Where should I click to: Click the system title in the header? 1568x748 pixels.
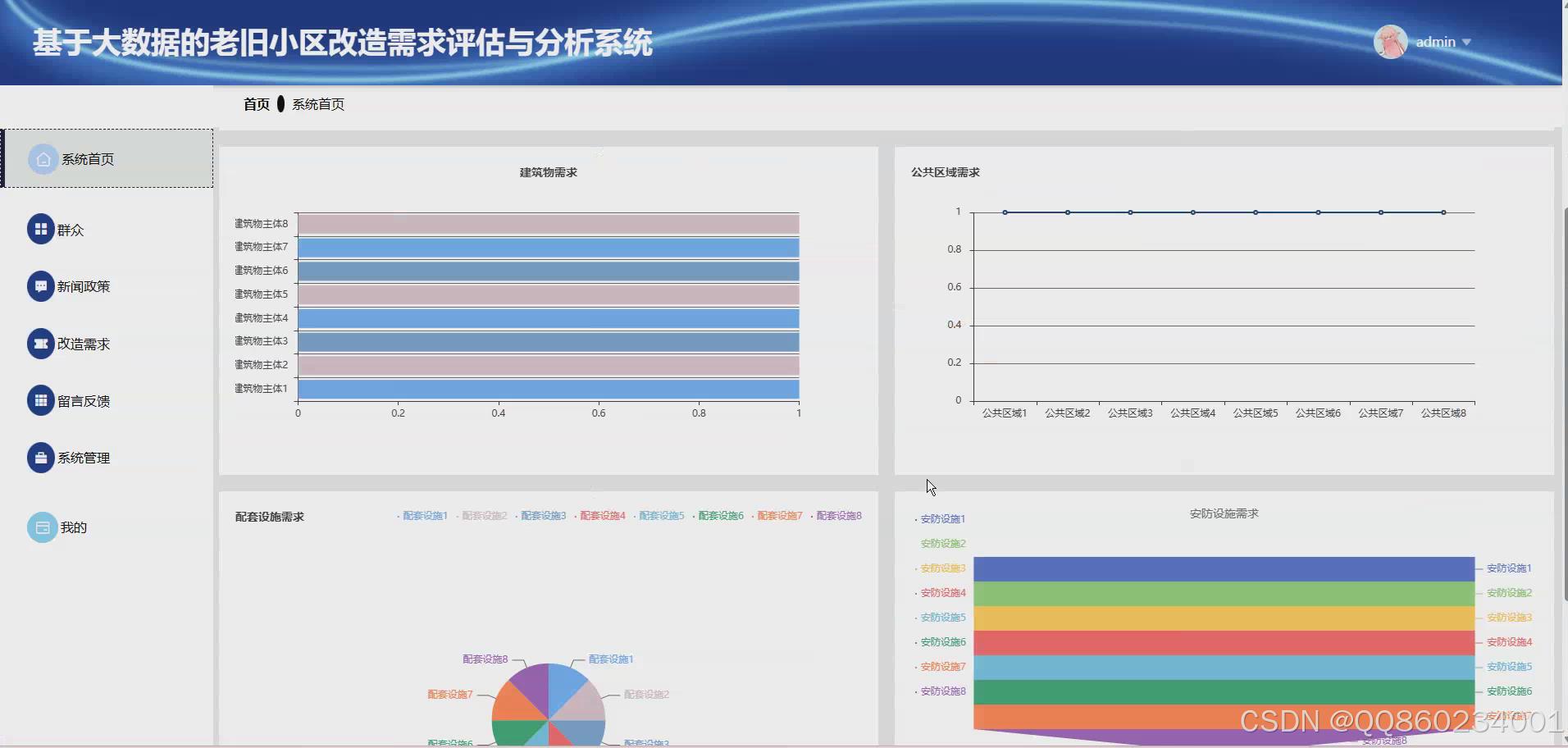[342, 43]
